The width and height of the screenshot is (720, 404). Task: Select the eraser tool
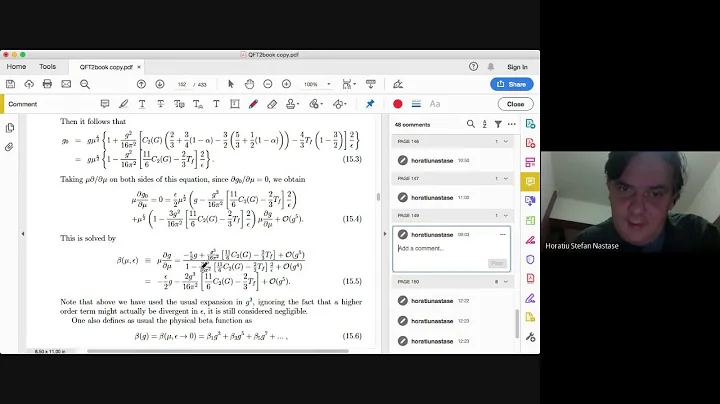click(272, 104)
